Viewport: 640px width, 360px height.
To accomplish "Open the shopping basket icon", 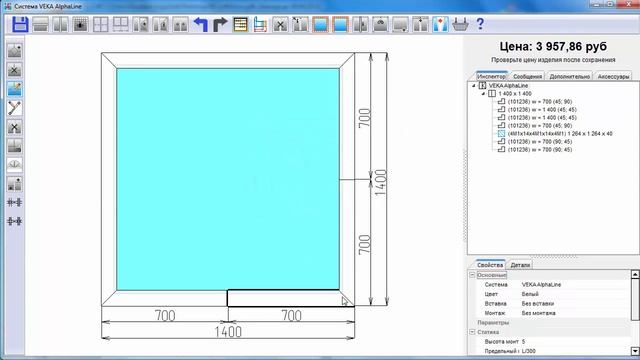I will click(x=460, y=24).
